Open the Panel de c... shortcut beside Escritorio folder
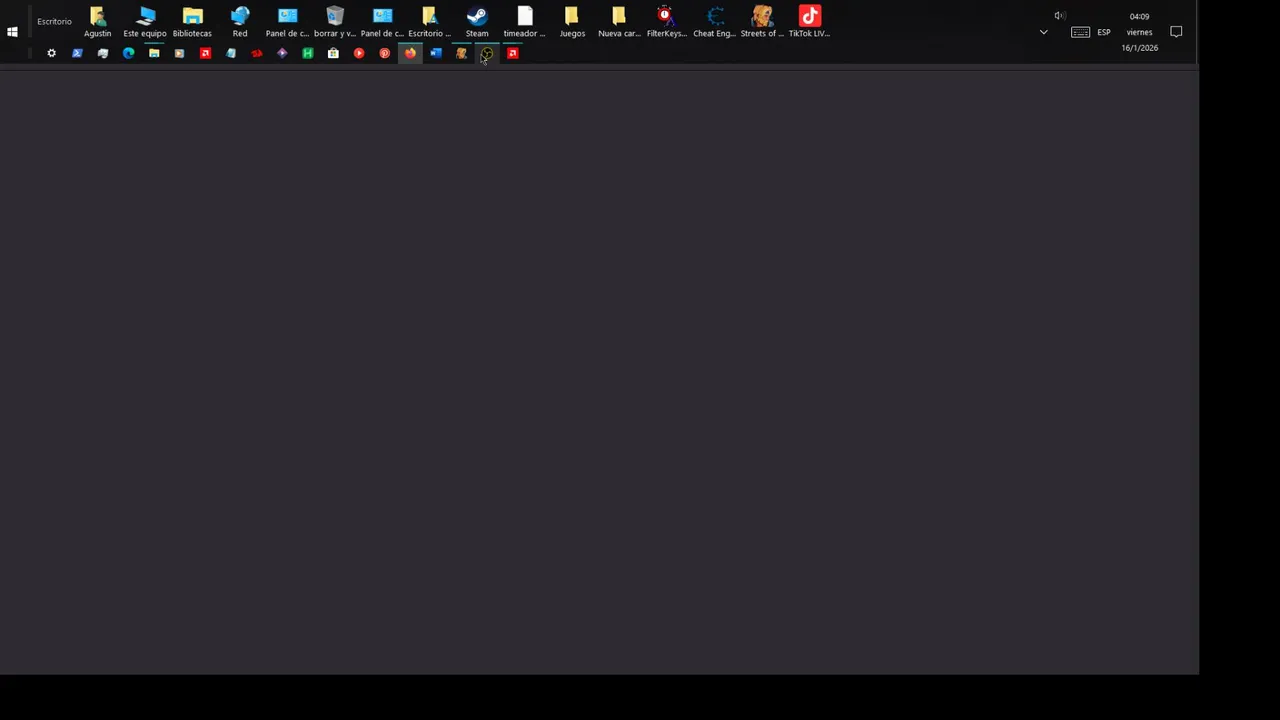1280x720 pixels. [x=382, y=22]
